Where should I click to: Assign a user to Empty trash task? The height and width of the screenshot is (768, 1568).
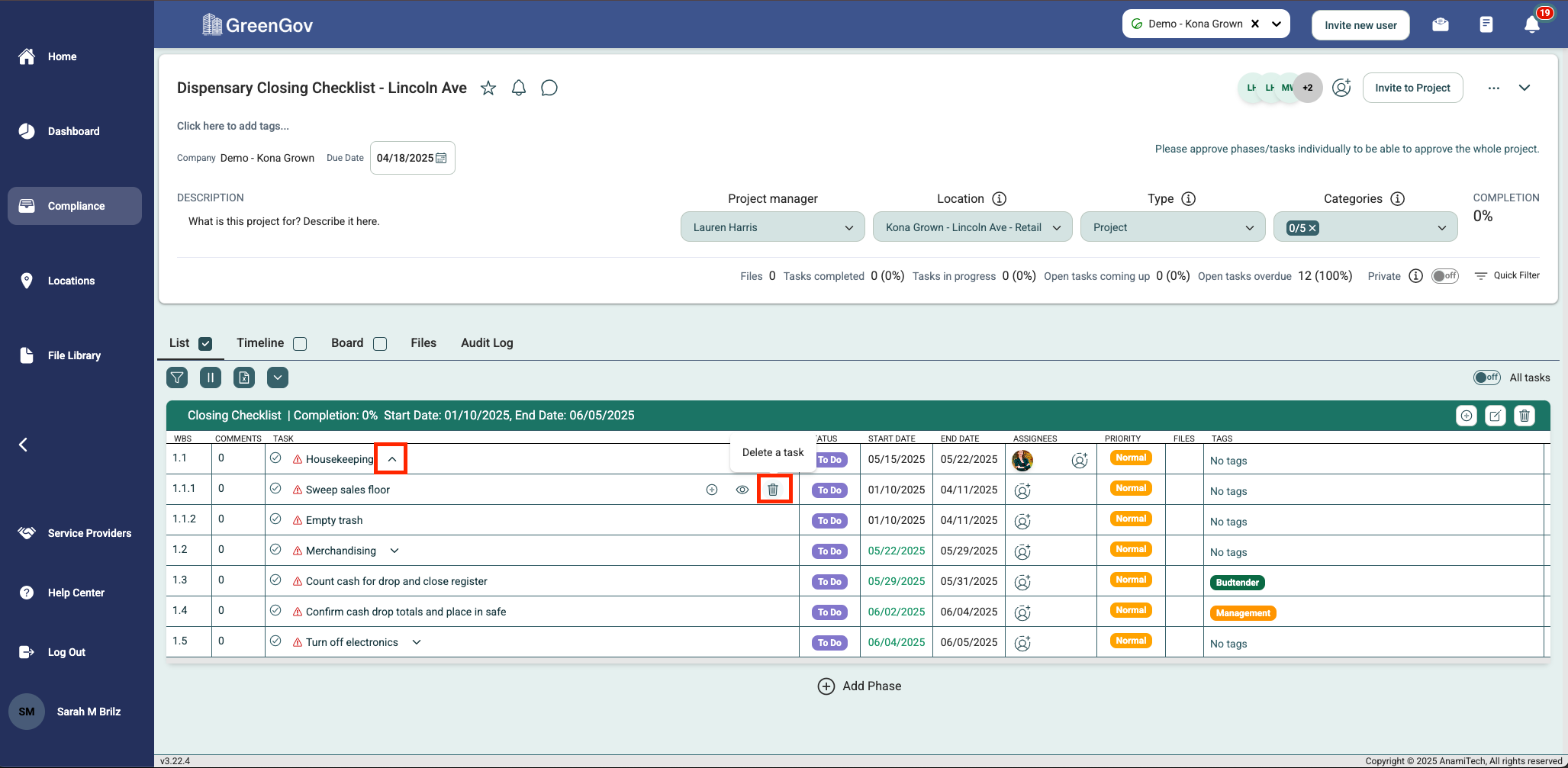click(x=1022, y=521)
